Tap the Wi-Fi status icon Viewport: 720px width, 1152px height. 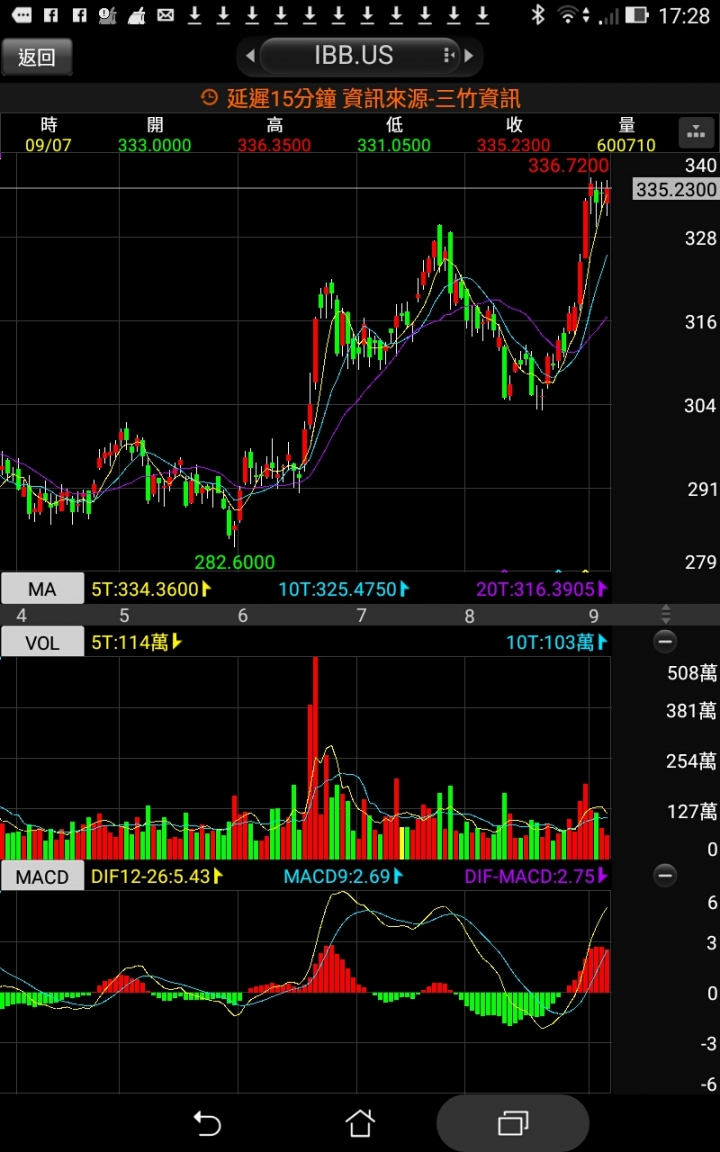568,14
